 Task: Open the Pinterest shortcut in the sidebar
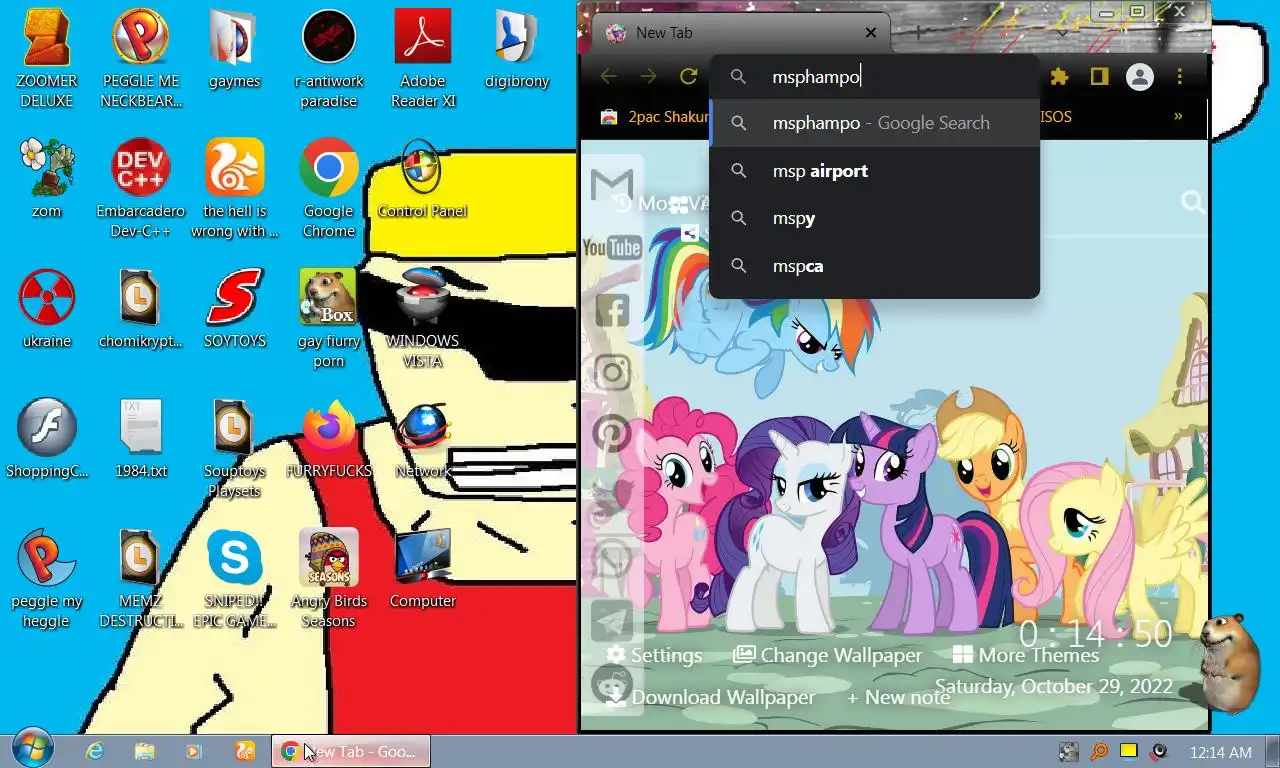pyautogui.click(x=612, y=434)
